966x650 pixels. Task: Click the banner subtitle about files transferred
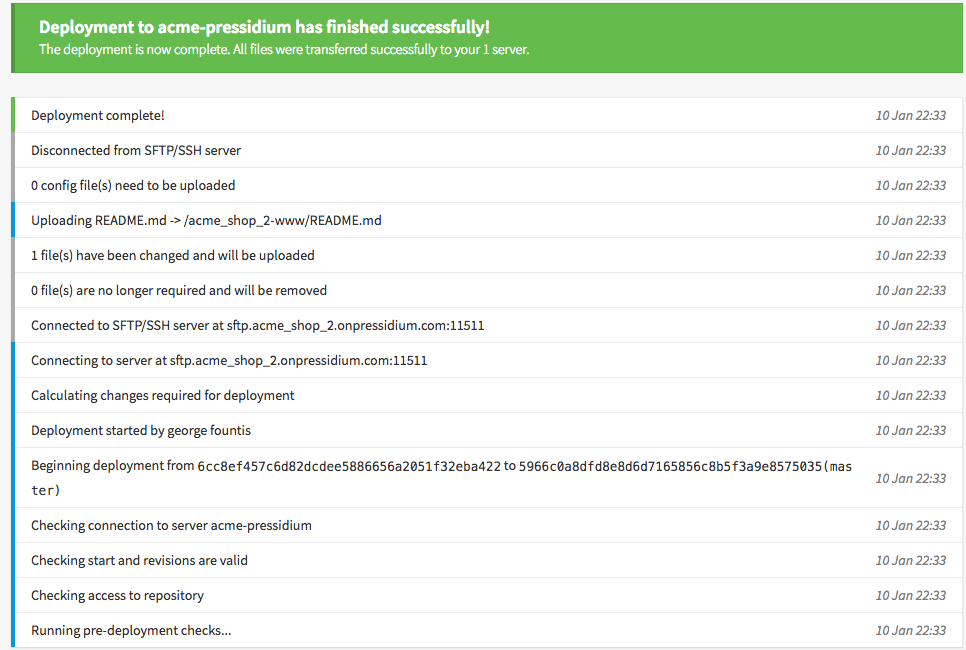point(284,49)
